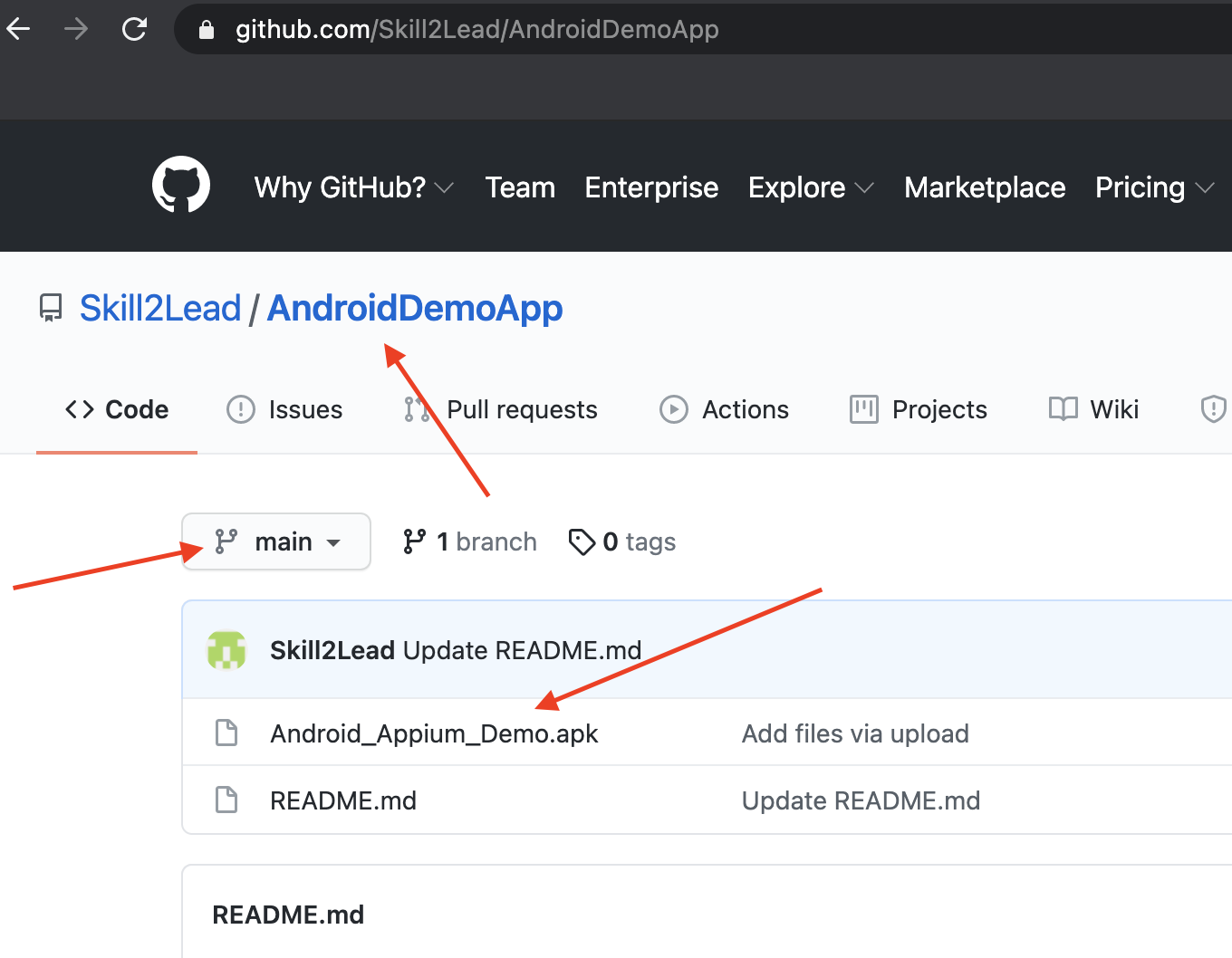Open the Pull requests tab
1232x958 pixels.
[521, 409]
